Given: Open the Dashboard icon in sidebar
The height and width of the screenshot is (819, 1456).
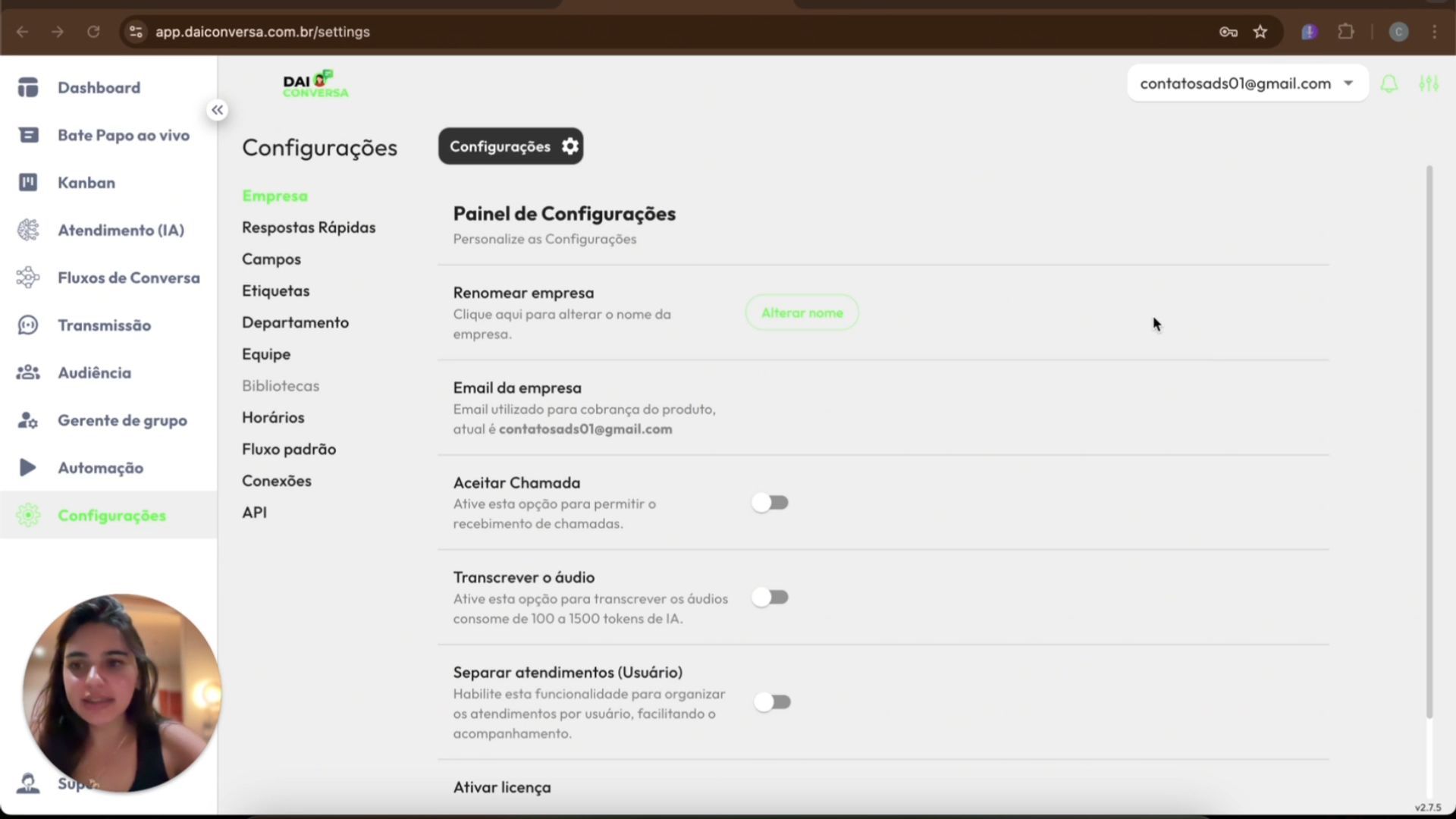Looking at the screenshot, I should [x=28, y=87].
